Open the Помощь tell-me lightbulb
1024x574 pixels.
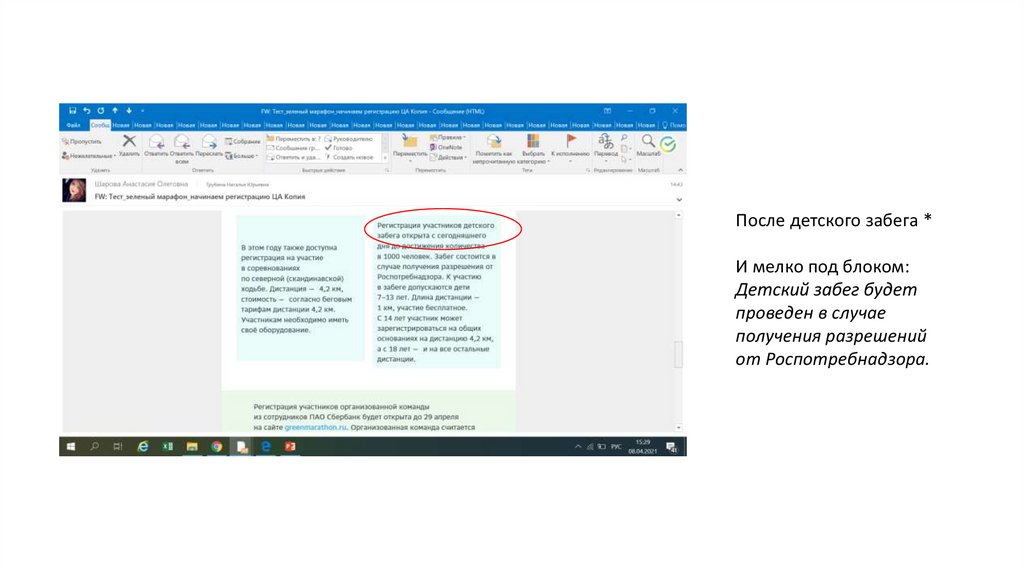[x=674, y=125]
